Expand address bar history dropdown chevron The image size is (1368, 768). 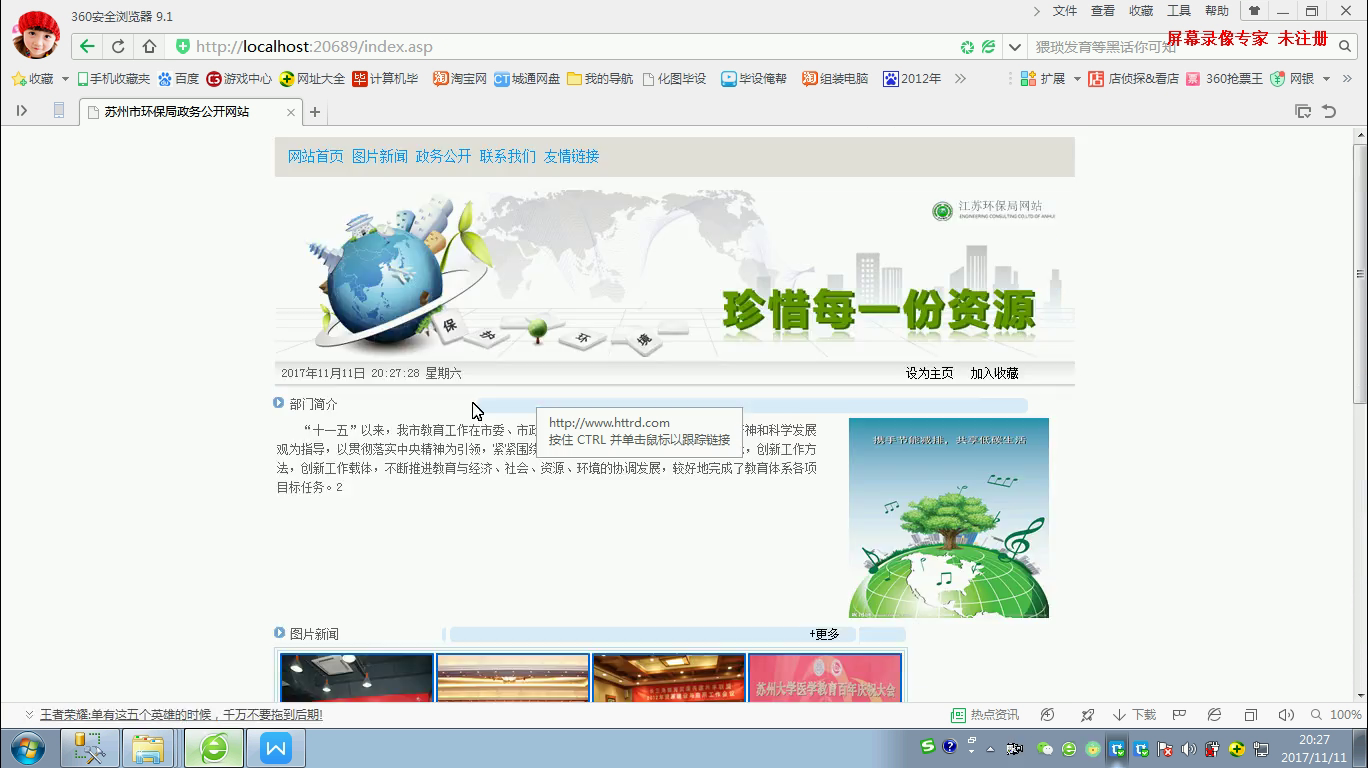(1014, 47)
